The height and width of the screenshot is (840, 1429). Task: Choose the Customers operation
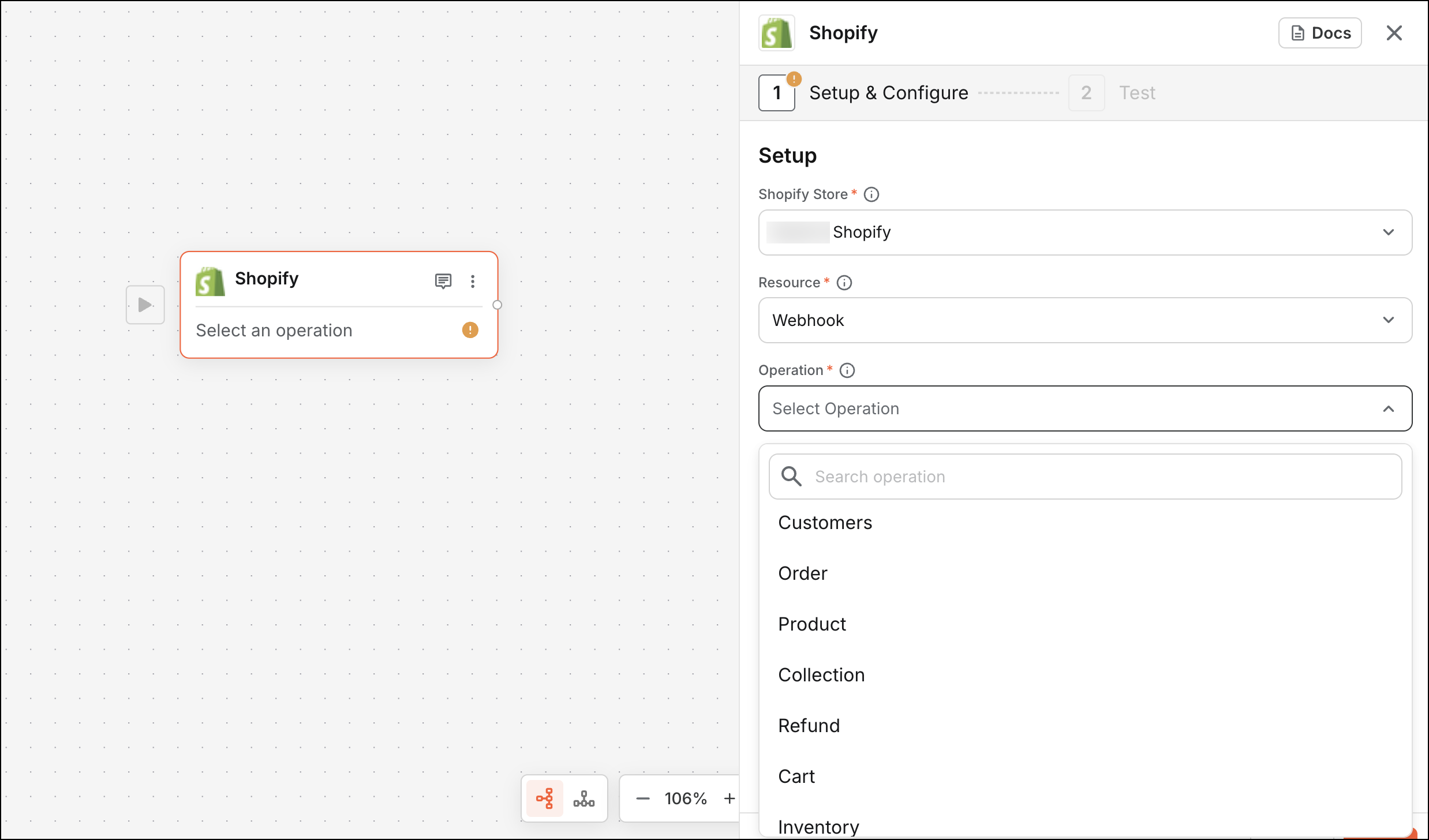tap(1085, 523)
